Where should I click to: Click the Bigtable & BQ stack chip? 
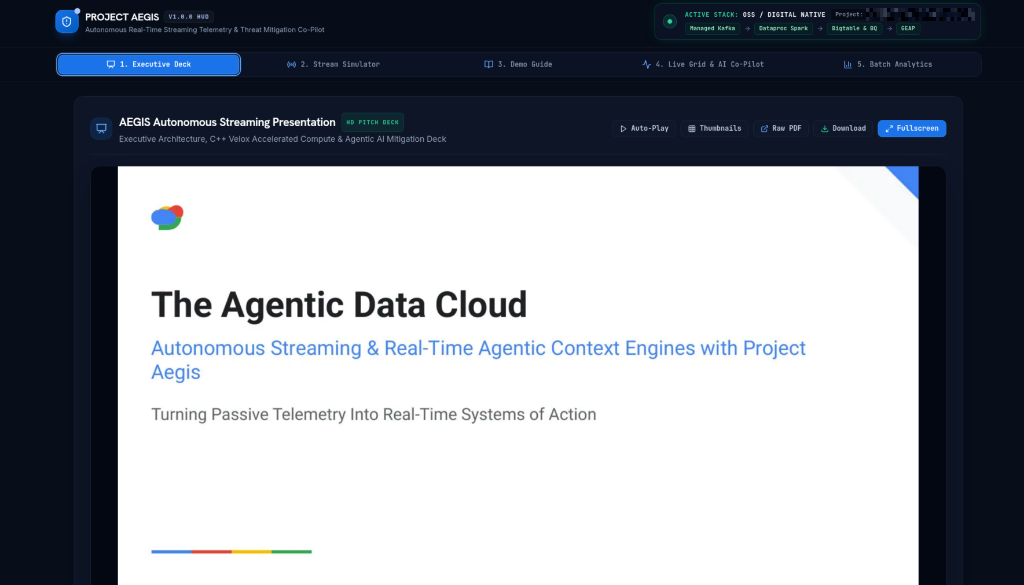(x=854, y=29)
